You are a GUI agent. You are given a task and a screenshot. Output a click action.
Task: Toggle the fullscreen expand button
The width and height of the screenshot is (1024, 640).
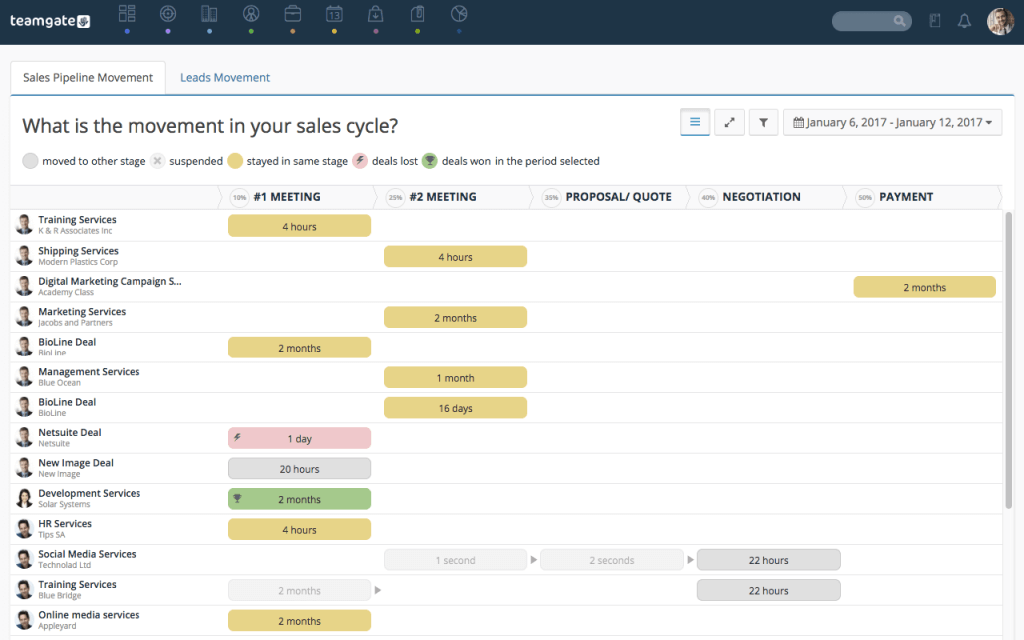pos(729,121)
